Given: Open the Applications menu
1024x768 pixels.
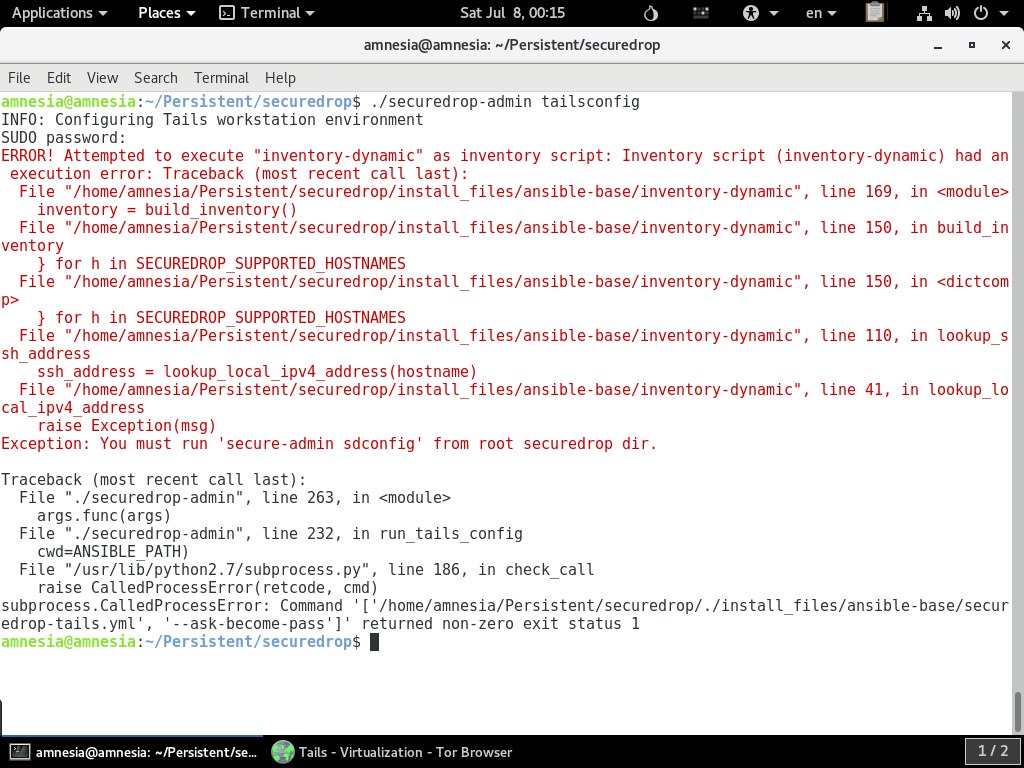Looking at the screenshot, I should (x=59, y=13).
